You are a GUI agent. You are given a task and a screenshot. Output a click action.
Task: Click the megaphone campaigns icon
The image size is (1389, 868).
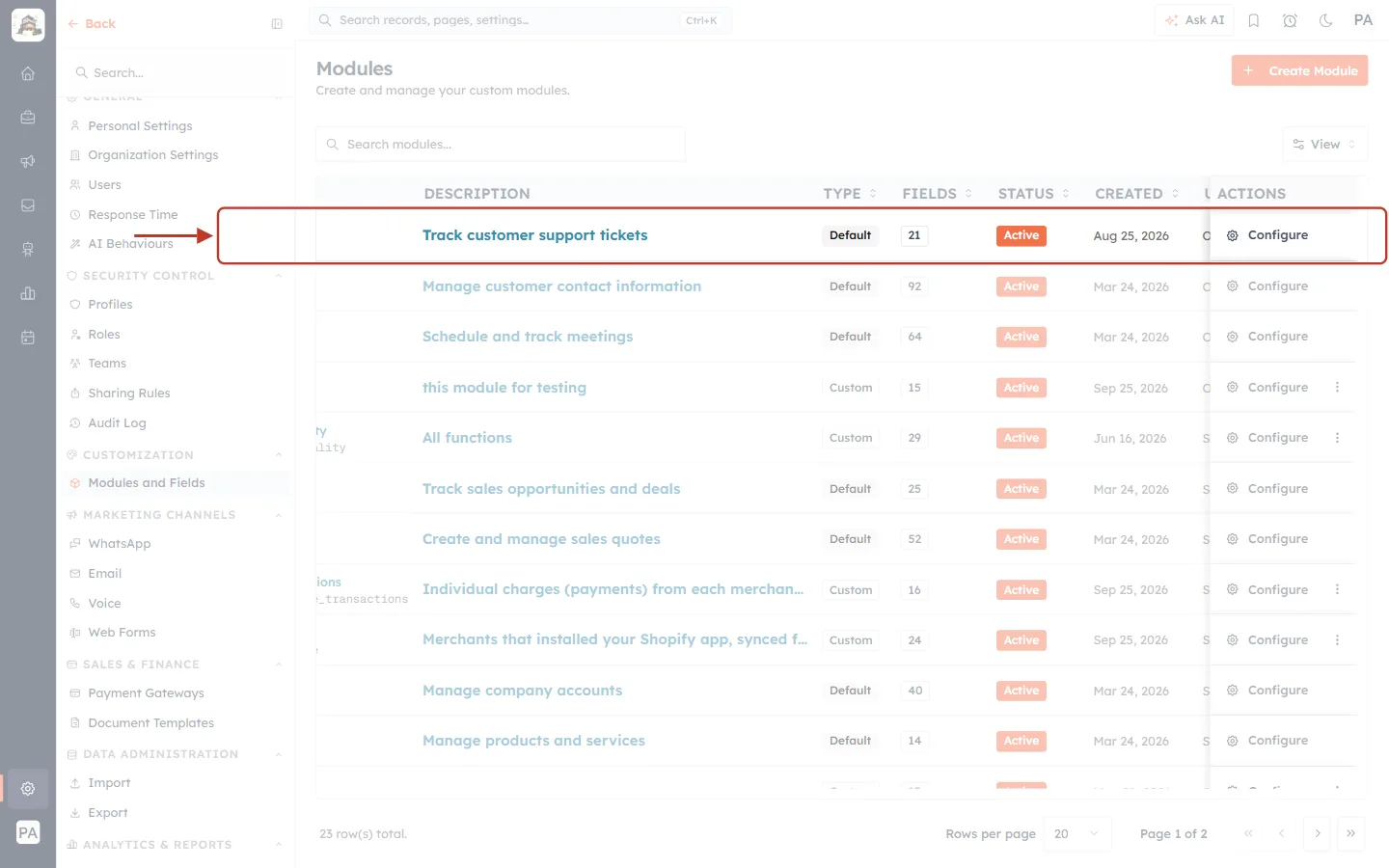(28, 161)
